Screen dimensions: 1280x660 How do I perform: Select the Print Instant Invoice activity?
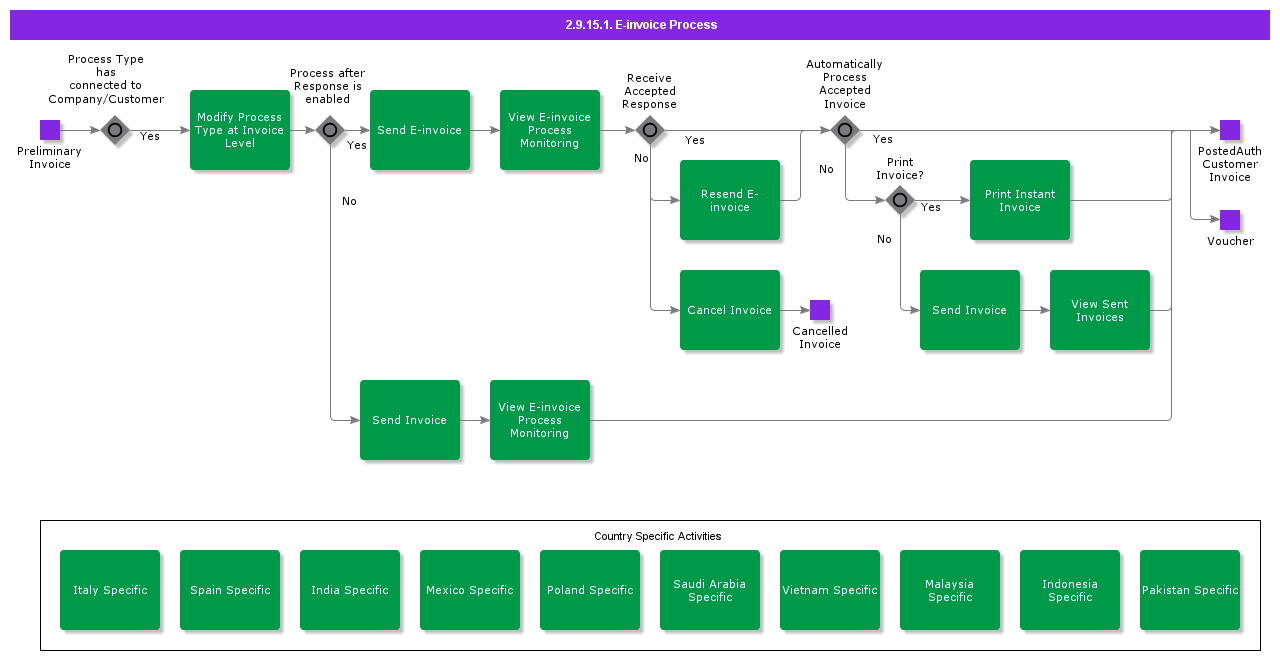click(1020, 200)
